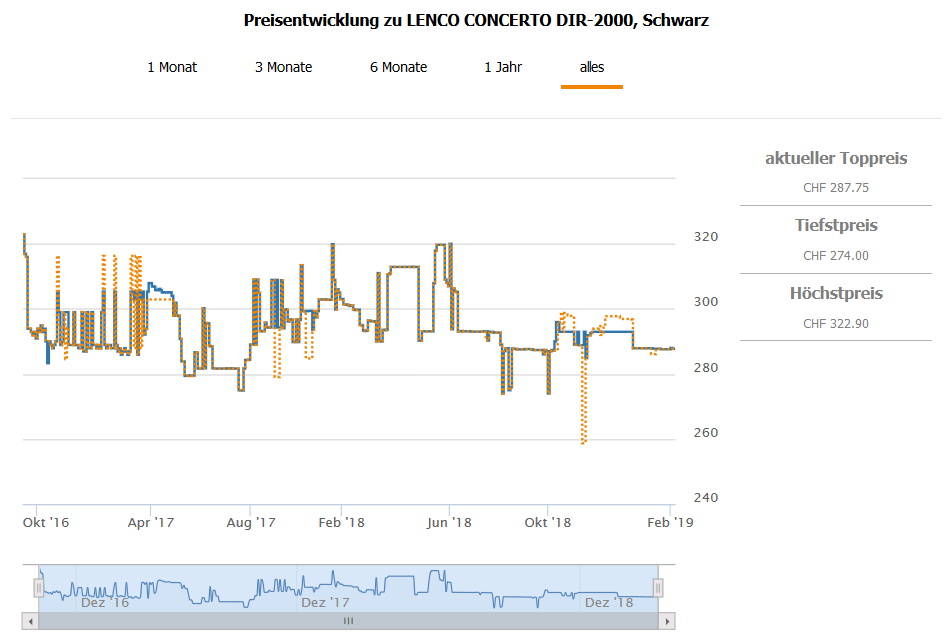The width and height of the screenshot is (947, 642).
Task: Click the left scroll arrow of navigator
Action: click(x=30, y=621)
